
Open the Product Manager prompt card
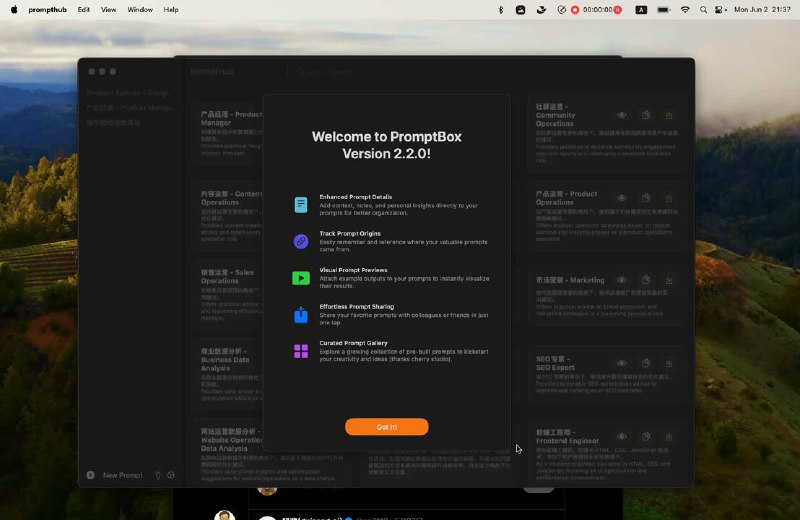pos(229,133)
